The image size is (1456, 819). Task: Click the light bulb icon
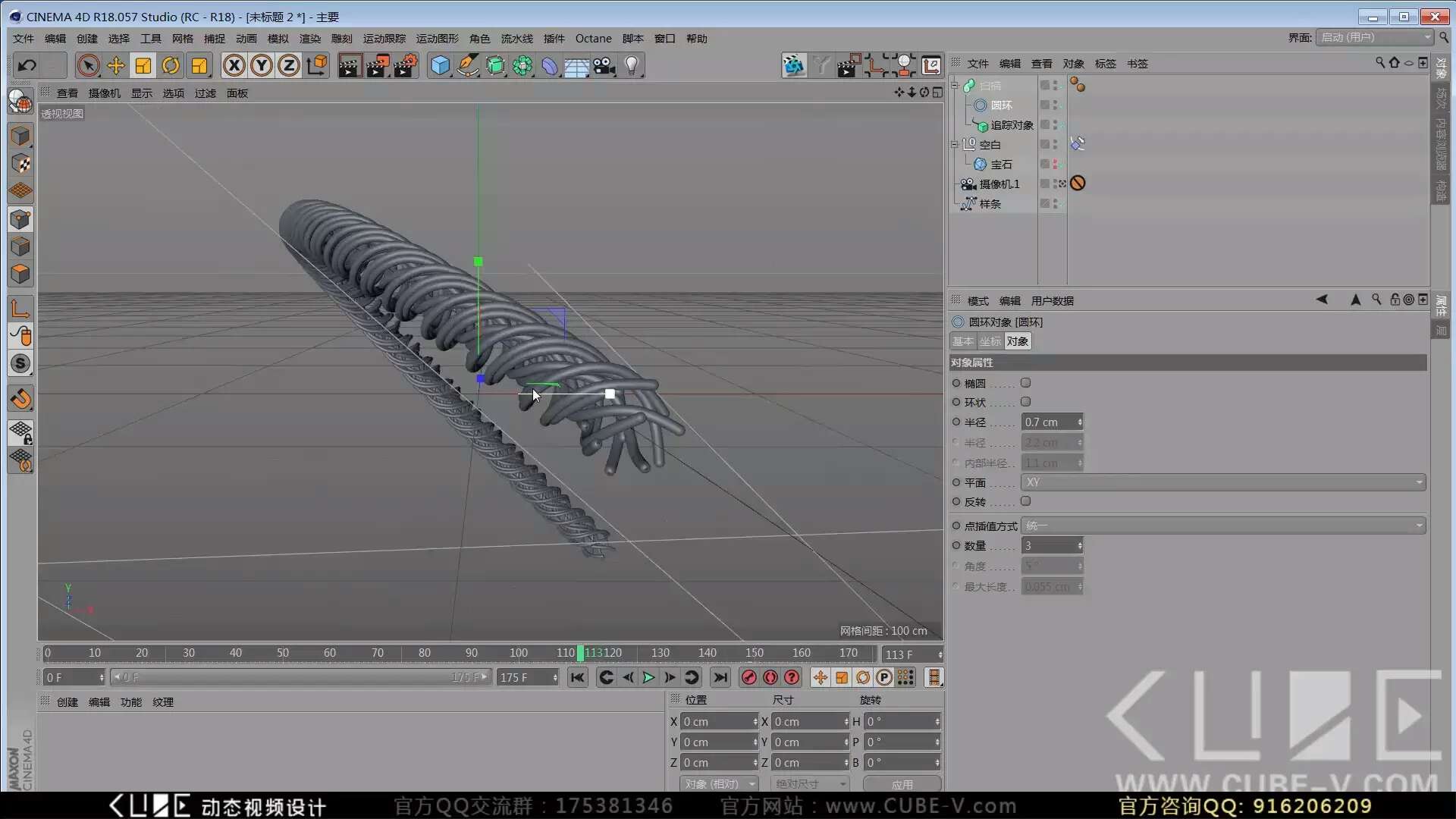pyautogui.click(x=632, y=66)
